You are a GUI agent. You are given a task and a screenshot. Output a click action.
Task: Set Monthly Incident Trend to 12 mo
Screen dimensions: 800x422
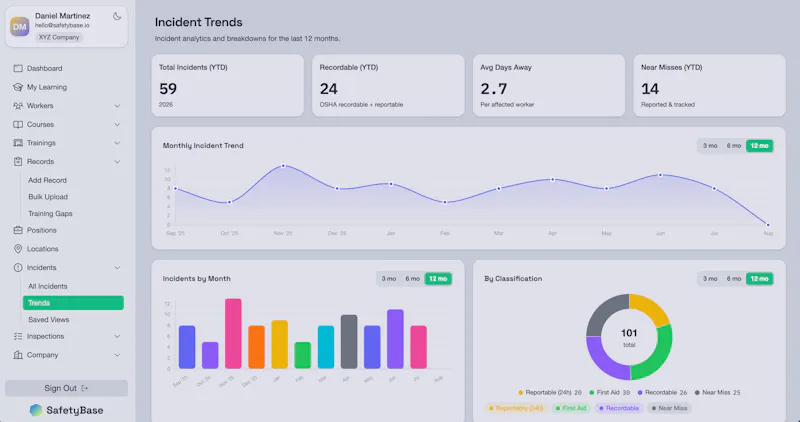pyautogui.click(x=759, y=146)
